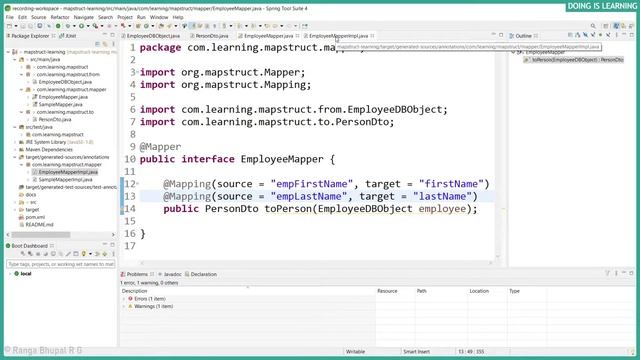Expand the com.learning.mapstruct package under src/main/java

[x=21, y=67]
